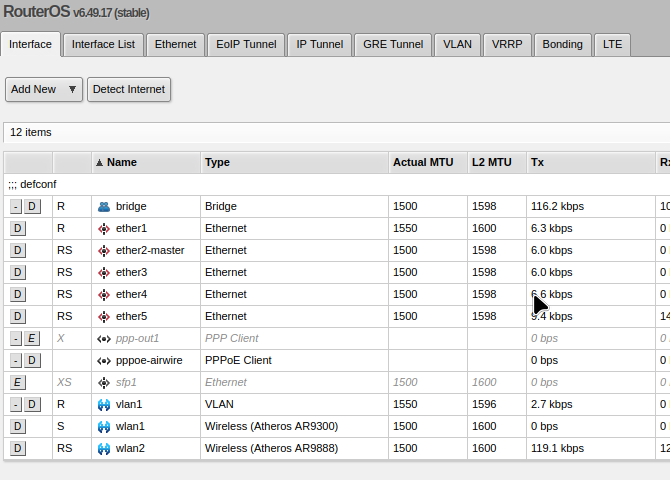
Task: Click the sfp1 ethernet icon
Action: tap(104, 383)
